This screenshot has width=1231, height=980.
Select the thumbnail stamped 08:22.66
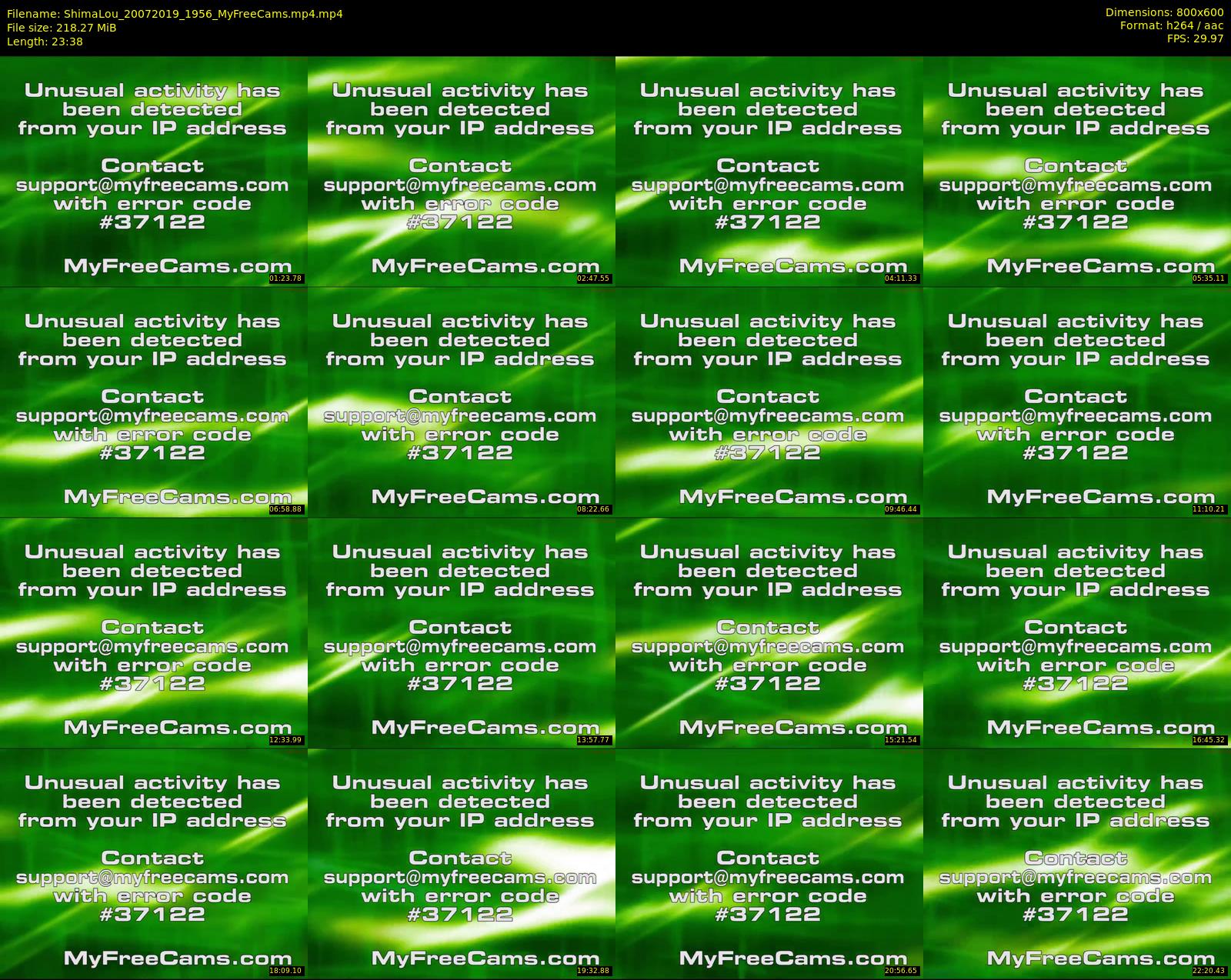click(462, 402)
